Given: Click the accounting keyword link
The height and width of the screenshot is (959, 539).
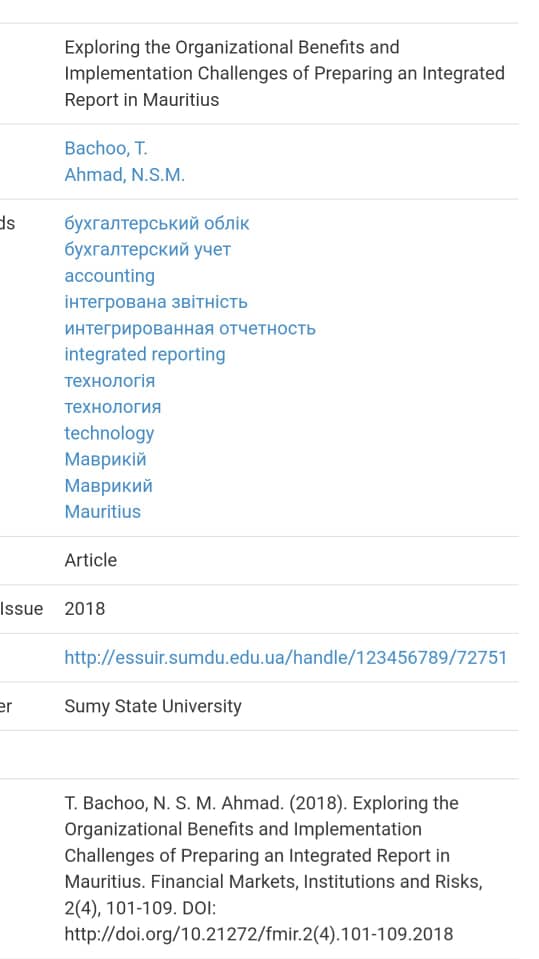Looking at the screenshot, I should pos(110,276).
